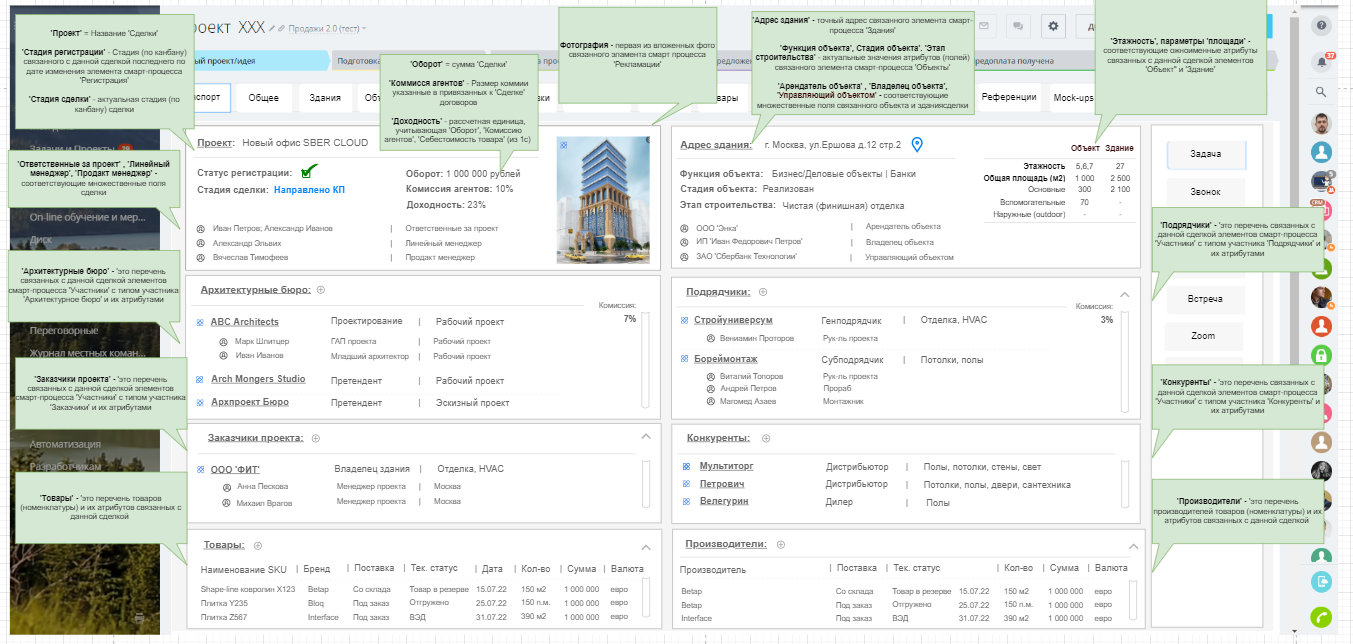This screenshot has height=644, width=1353.
Task: Click the plus icon beside Конкуренты
Action: click(766, 438)
